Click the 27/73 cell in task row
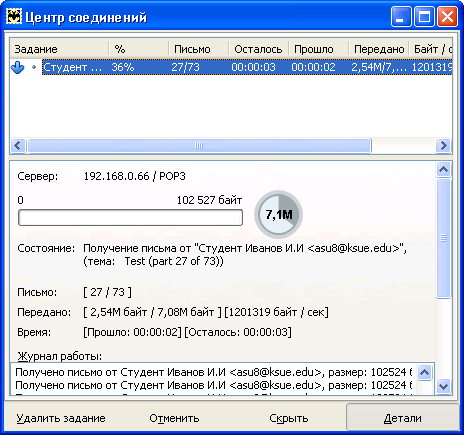464x435 pixels. tap(185, 67)
